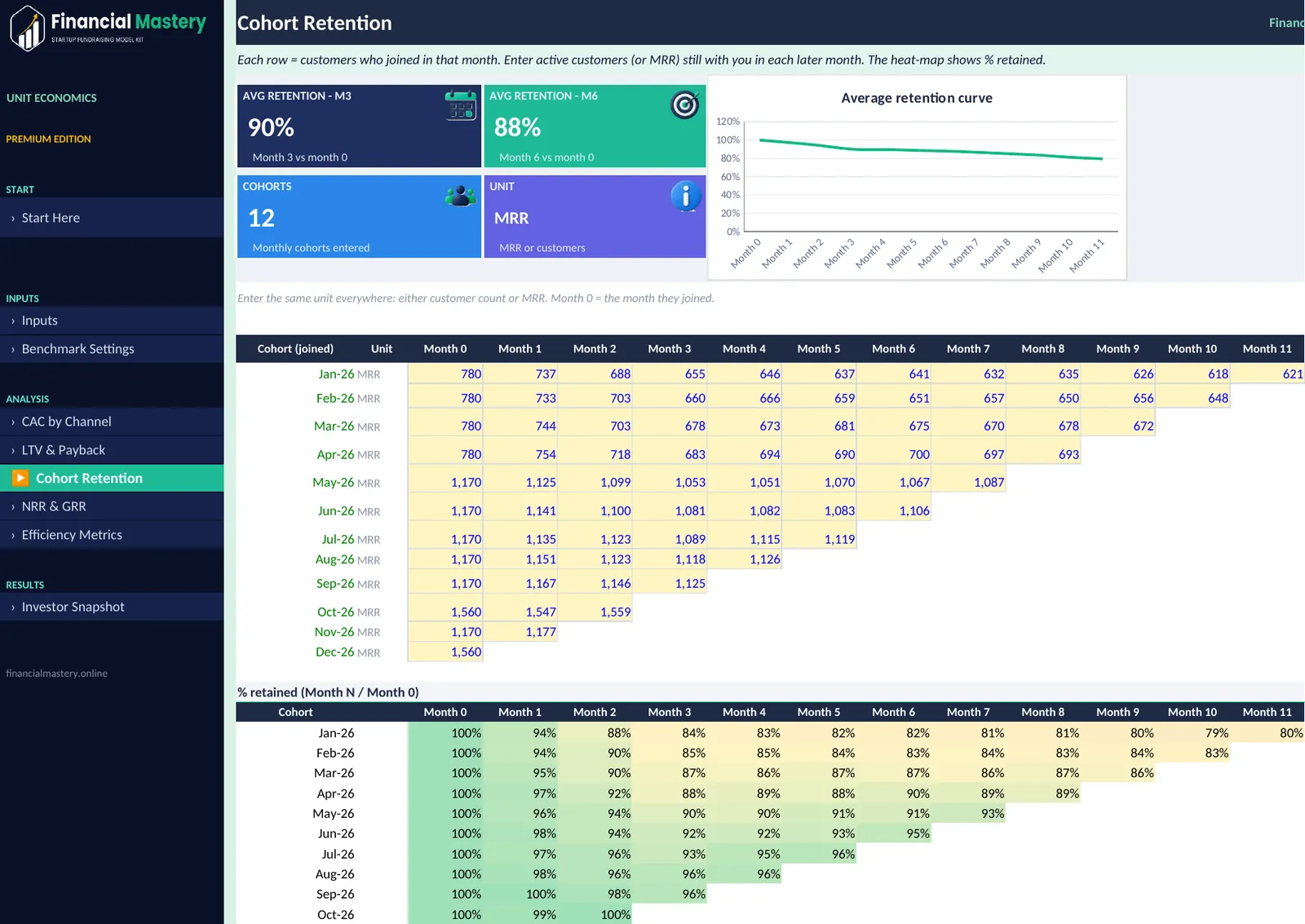
Task: Visit the financialmastery.online link
Action: [56, 674]
